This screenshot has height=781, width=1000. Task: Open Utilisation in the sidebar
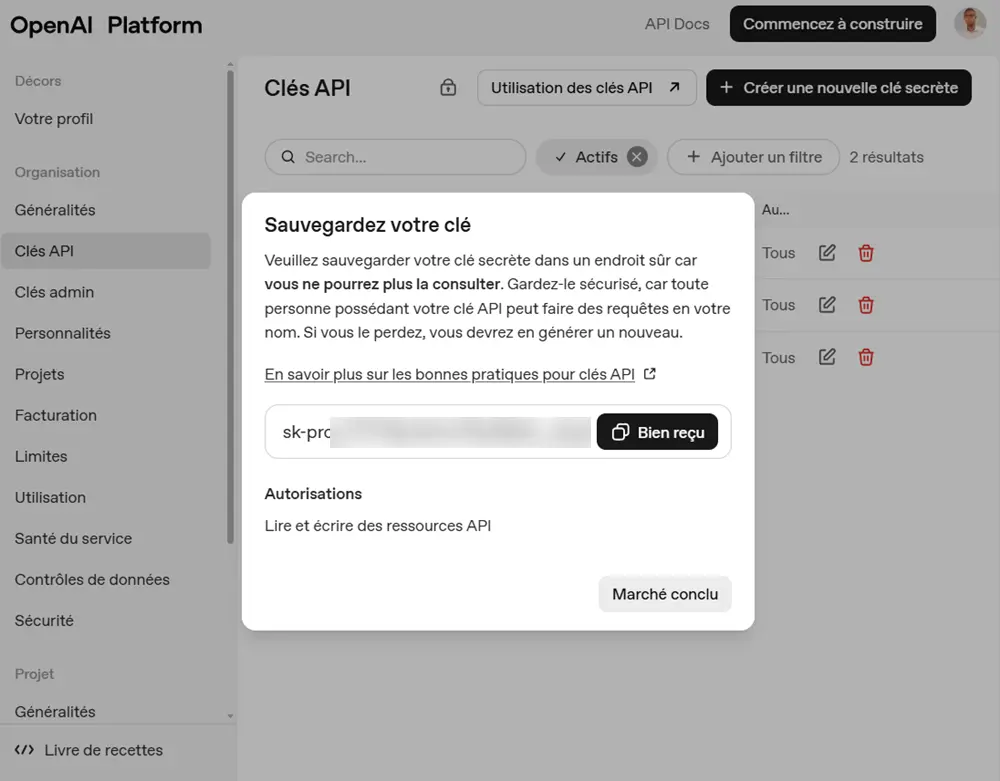(x=50, y=497)
